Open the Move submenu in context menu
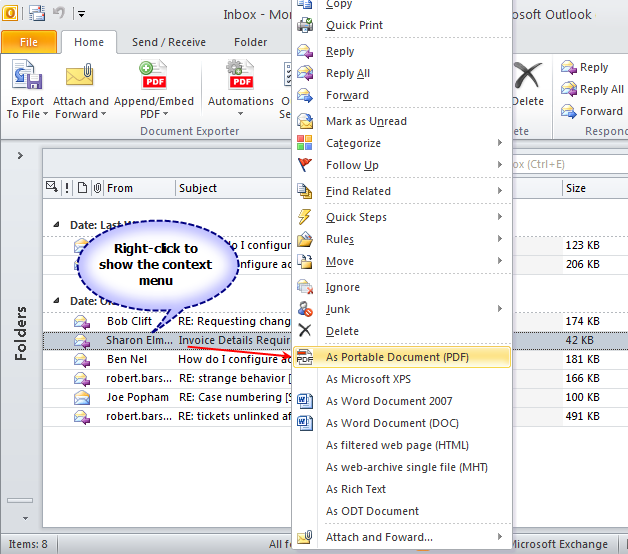The image size is (628, 554). (402, 261)
